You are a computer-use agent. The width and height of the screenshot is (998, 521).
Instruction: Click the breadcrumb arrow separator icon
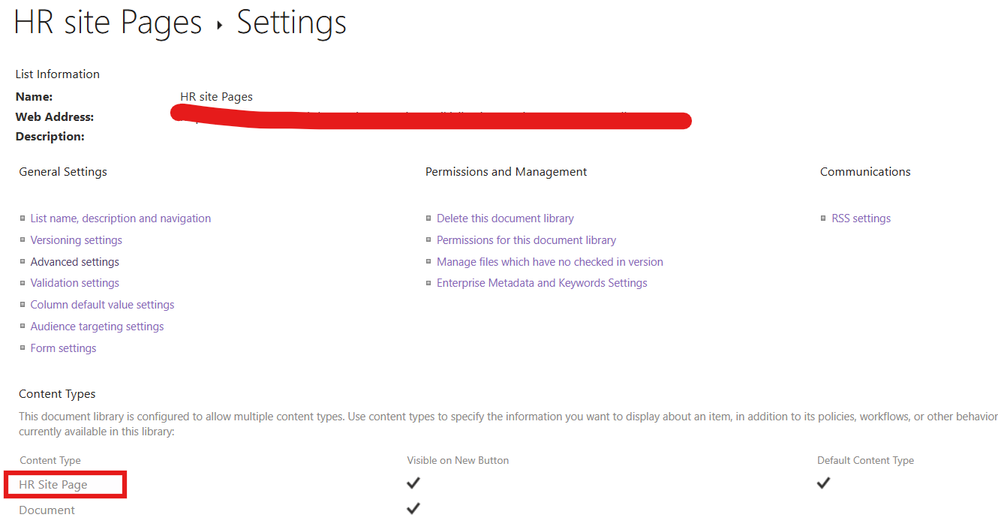tap(220, 25)
